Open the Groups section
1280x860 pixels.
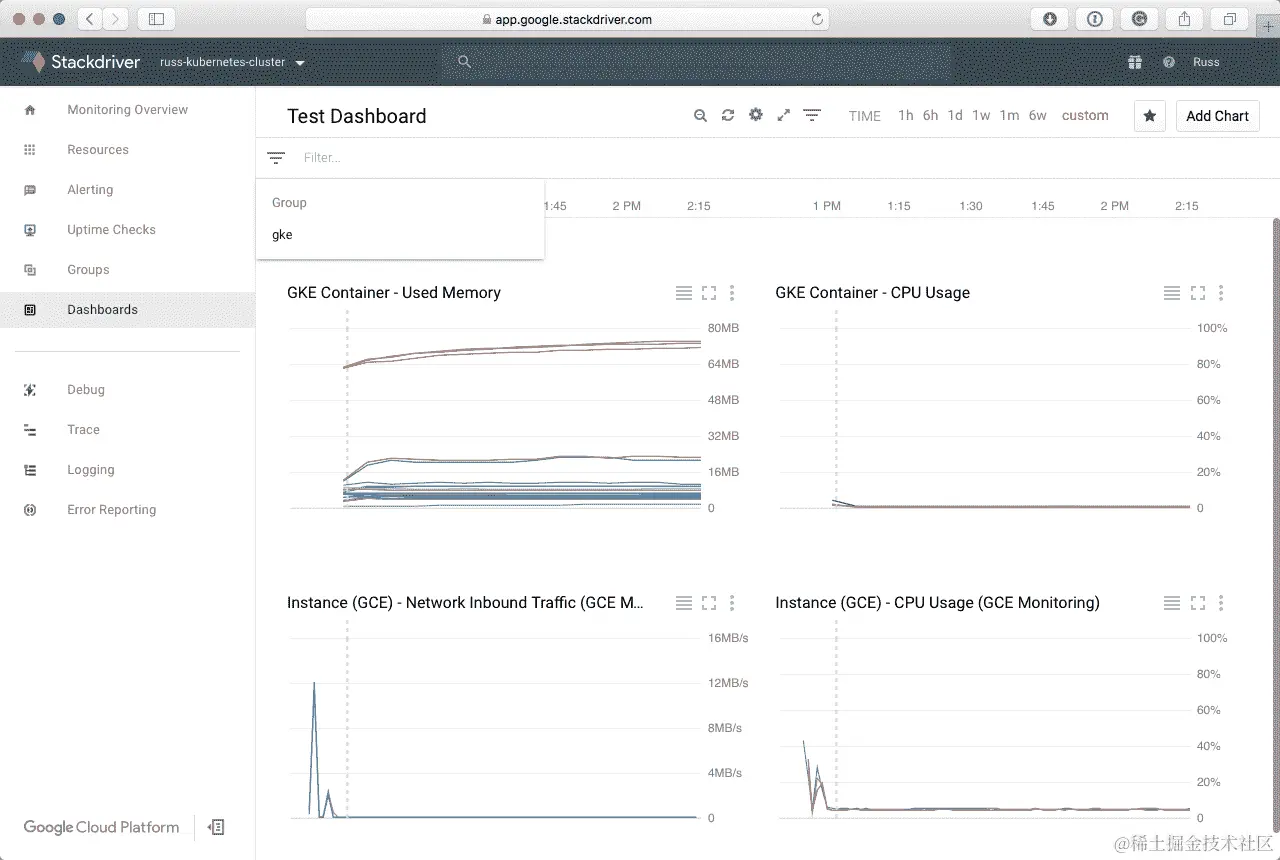click(88, 270)
